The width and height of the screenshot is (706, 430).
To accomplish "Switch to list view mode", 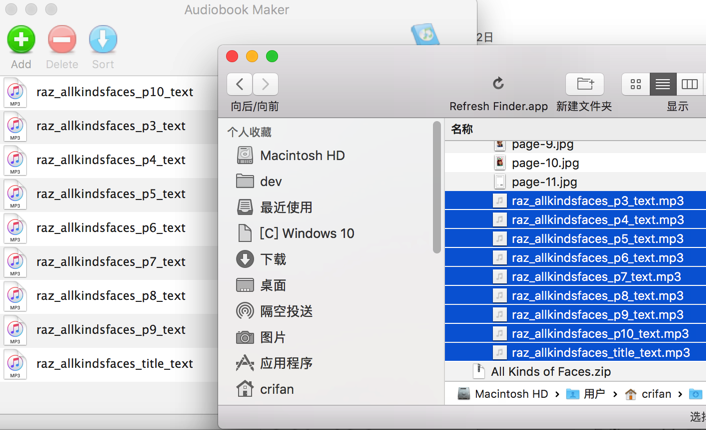I will click(x=663, y=84).
